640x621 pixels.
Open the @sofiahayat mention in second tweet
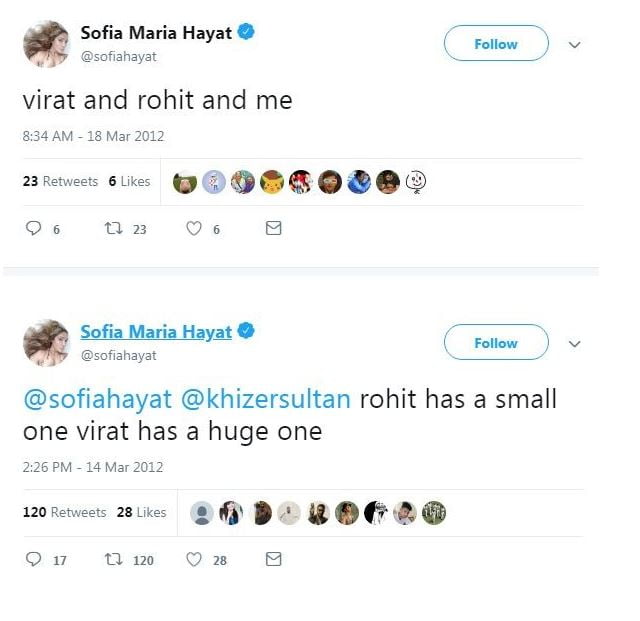pos(96,400)
